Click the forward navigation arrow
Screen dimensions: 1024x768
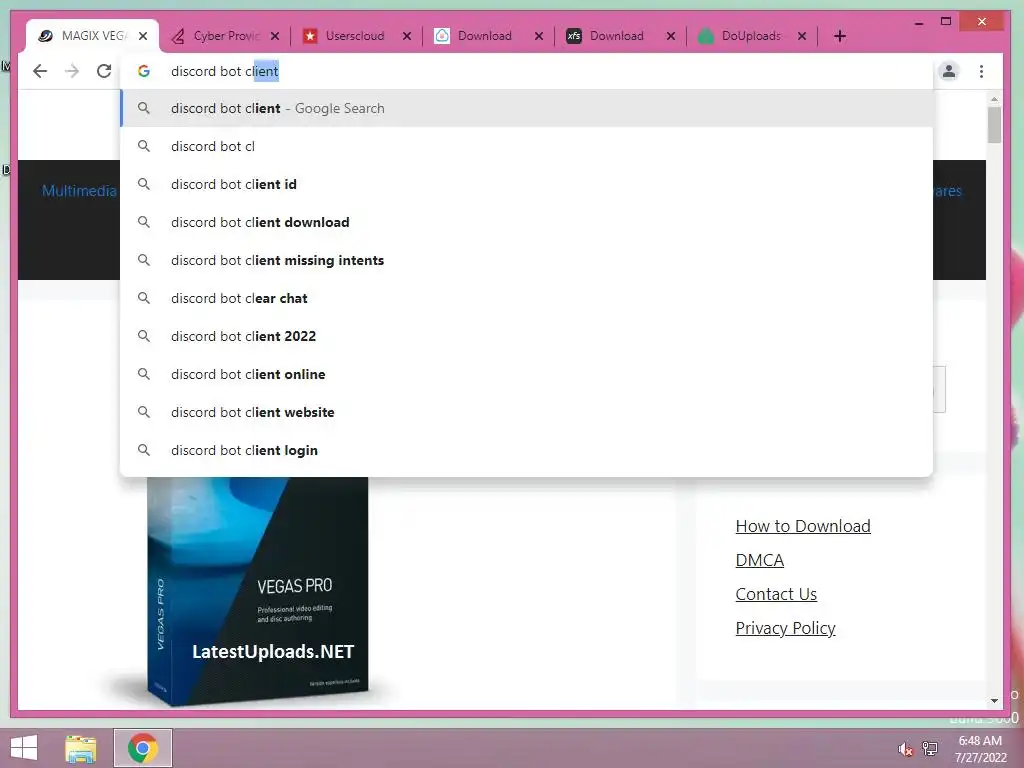click(x=72, y=71)
